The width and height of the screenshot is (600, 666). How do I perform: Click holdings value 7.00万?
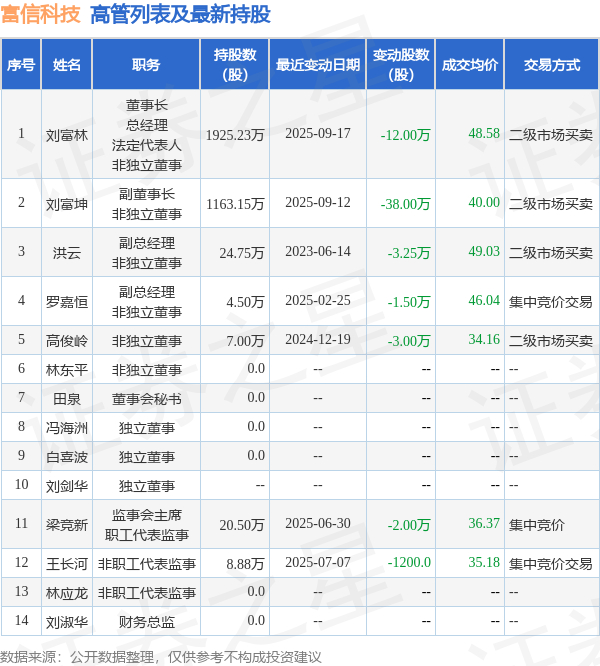tap(245, 341)
